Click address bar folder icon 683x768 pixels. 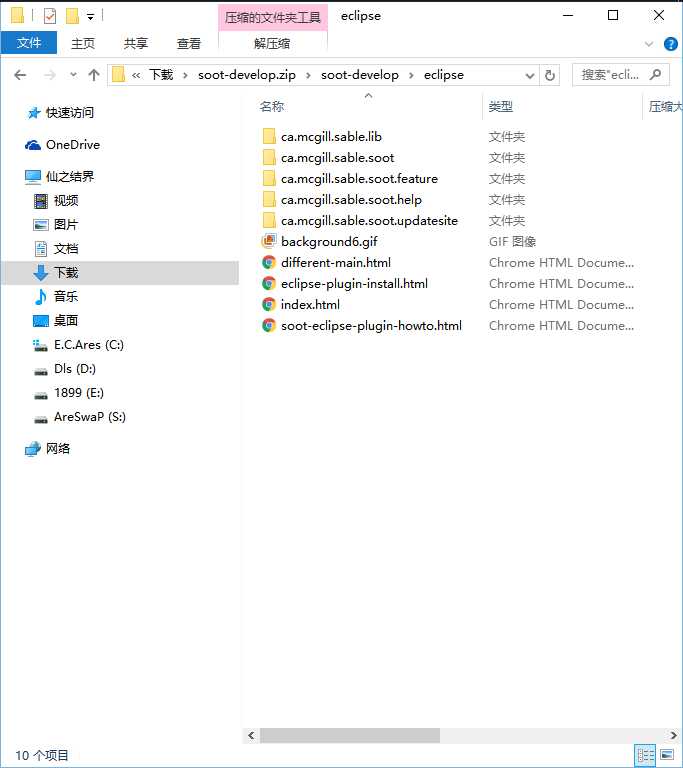click(118, 75)
